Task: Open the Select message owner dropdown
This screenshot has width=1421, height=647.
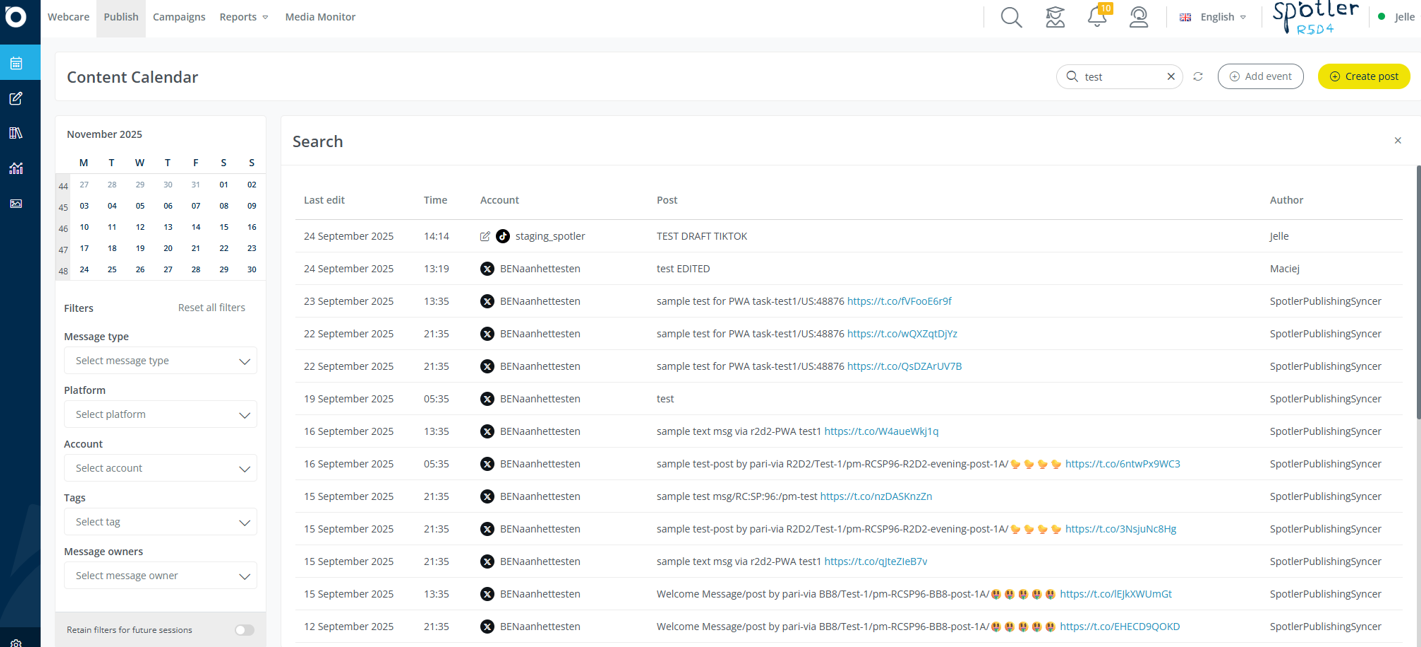Action: (160, 576)
